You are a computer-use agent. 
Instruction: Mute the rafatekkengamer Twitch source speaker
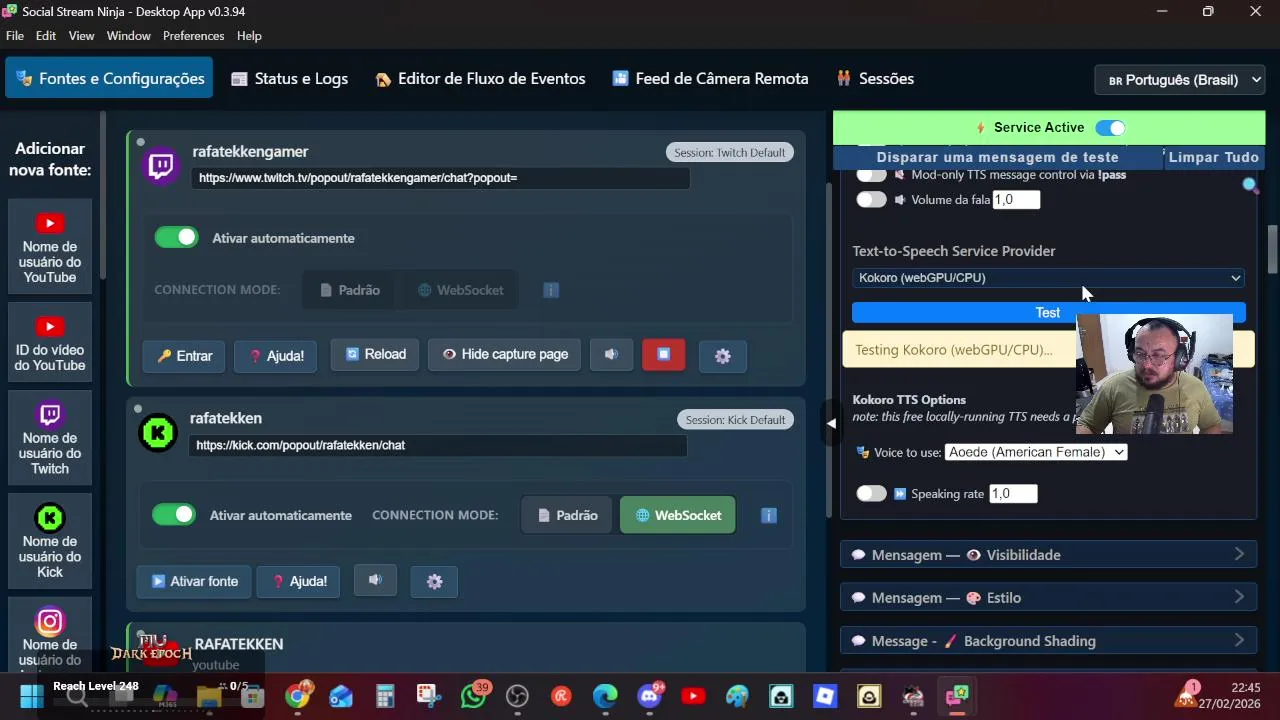tap(611, 355)
